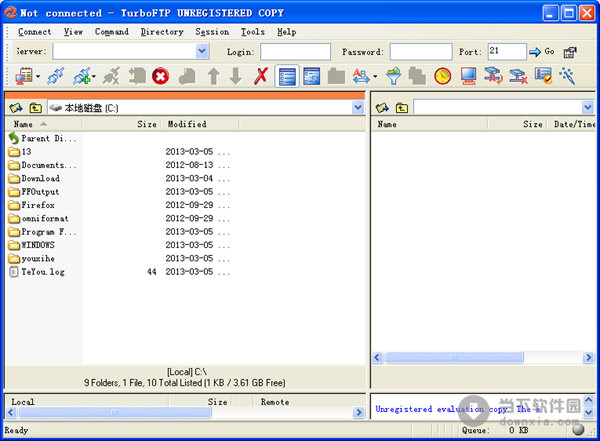The image size is (600, 441).
Task: Select the folder named 13
Action: pyautogui.click(x=20, y=152)
